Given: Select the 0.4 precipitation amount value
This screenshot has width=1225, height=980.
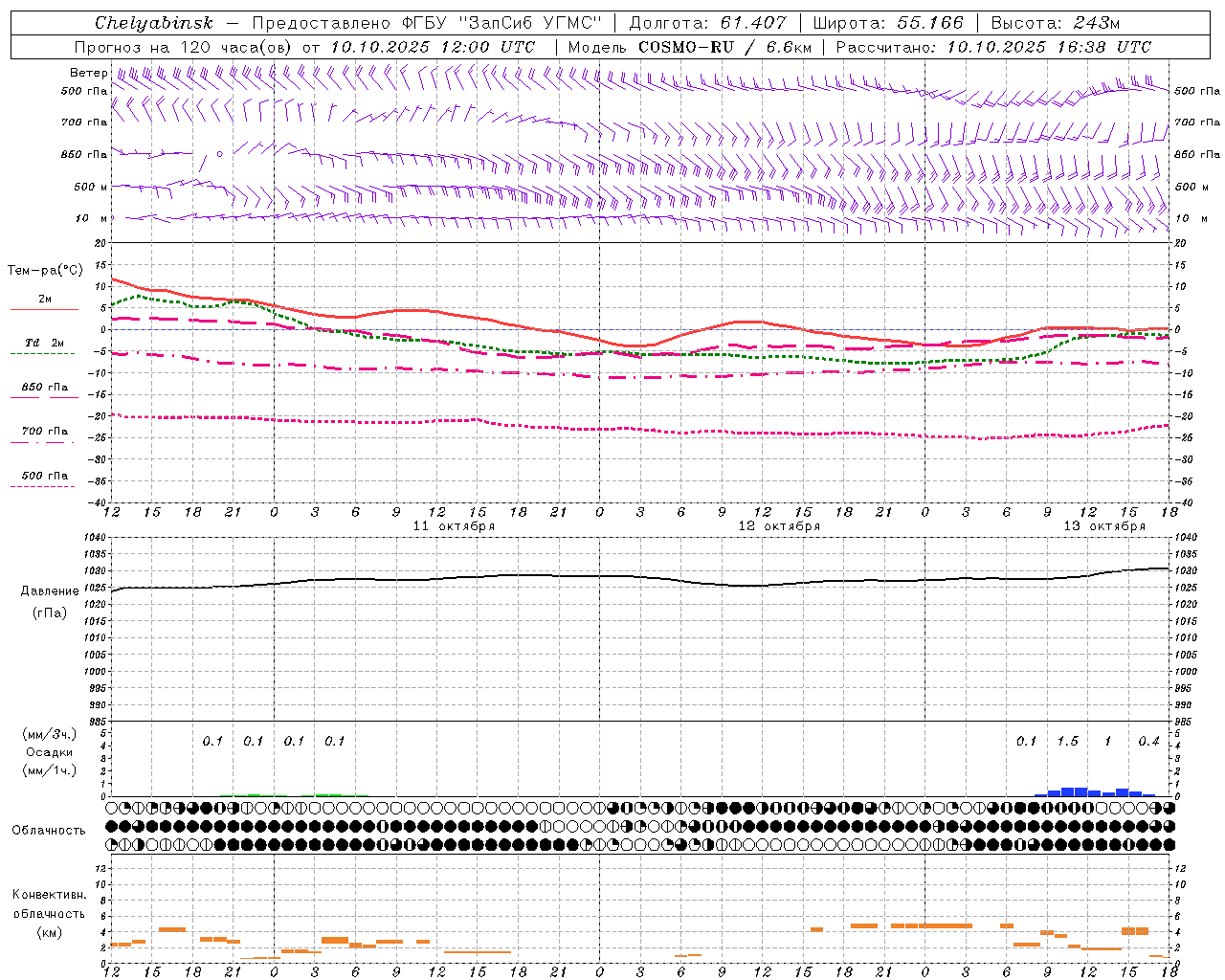Looking at the screenshot, I should [1148, 742].
